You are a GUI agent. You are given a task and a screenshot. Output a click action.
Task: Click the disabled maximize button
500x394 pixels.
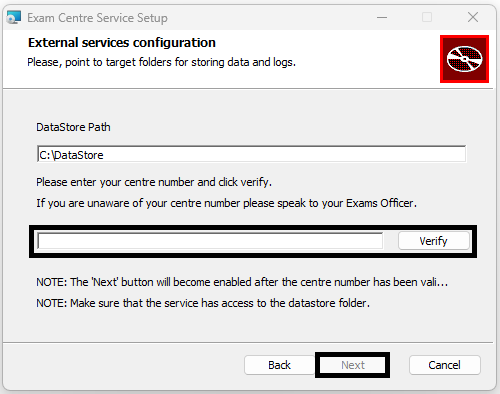427,17
